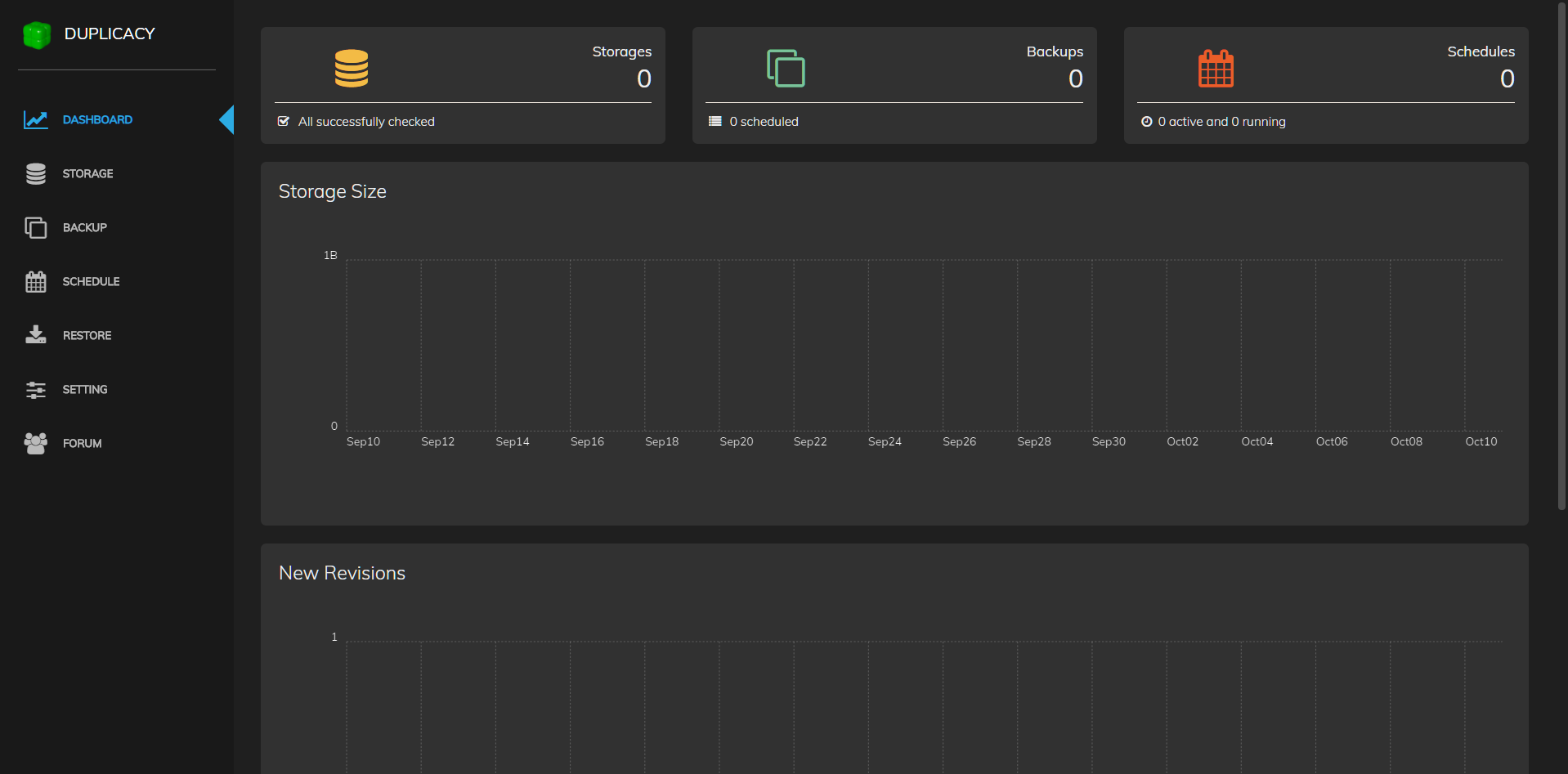The image size is (1568, 774).
Task: Click the Backup overlapping squares sidebar icon
Action: pos(36,228)
